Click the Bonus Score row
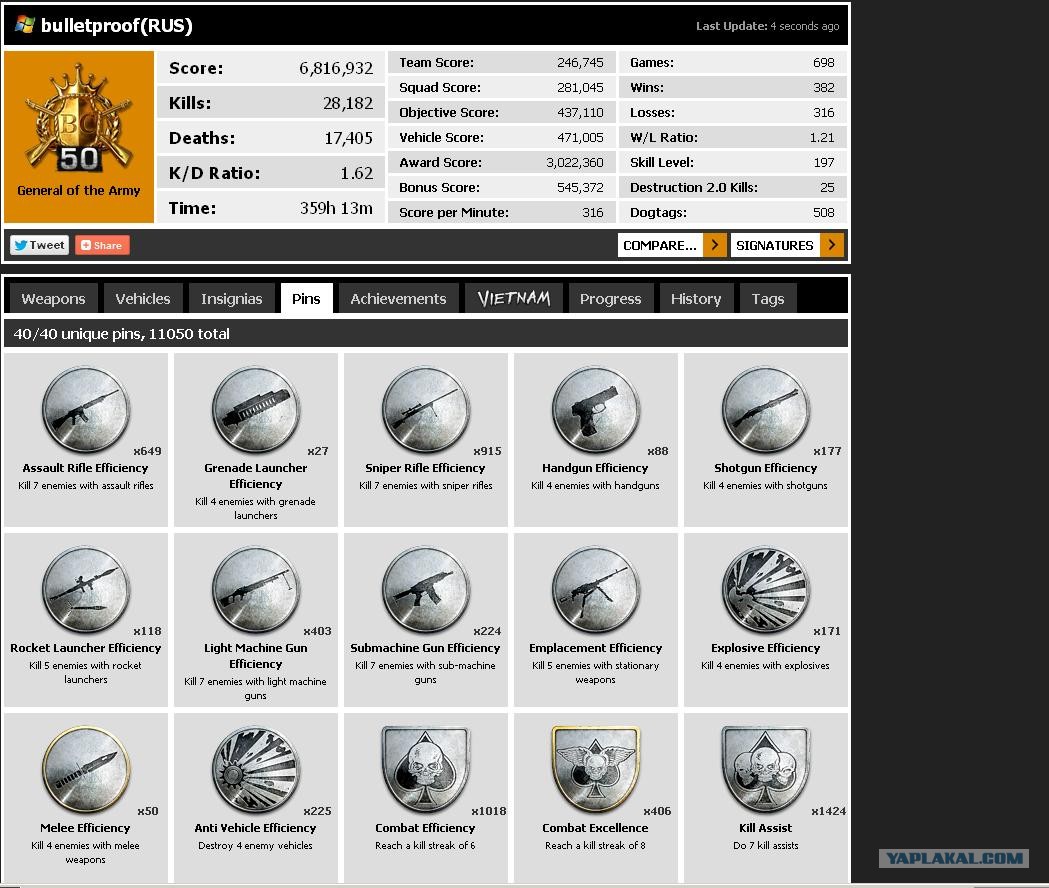This screenshot has height=888, width=1049. tap(501, 187)
